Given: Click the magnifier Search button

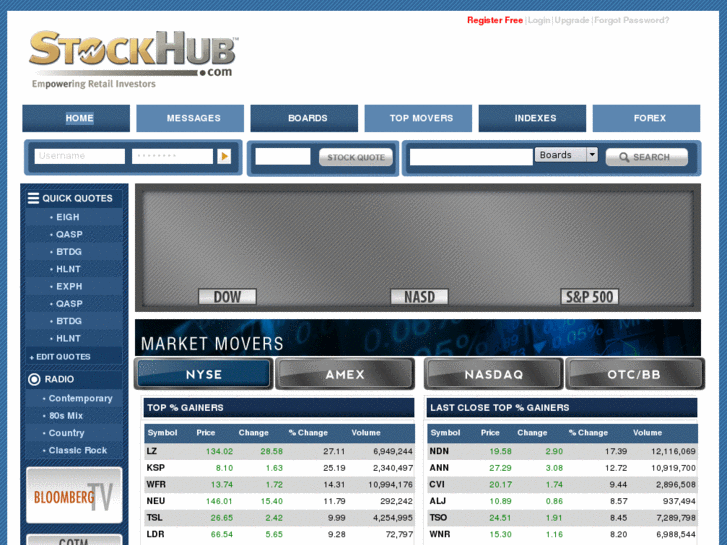Looking at the screenshot, I should coord(647,157).
